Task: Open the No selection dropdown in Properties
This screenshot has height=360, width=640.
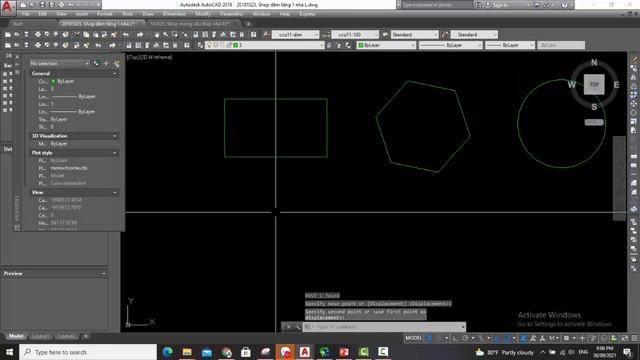Action: tap(60, 64)
